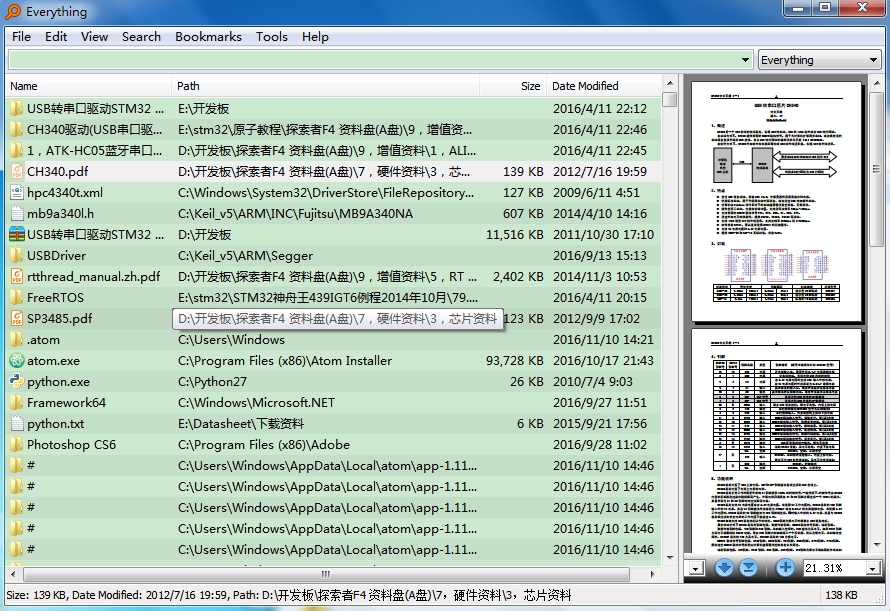The height and width of the screenshot is (611, 890).
Task: Click the results list scroll-up arrow
Action: click(x=670, y=83)
